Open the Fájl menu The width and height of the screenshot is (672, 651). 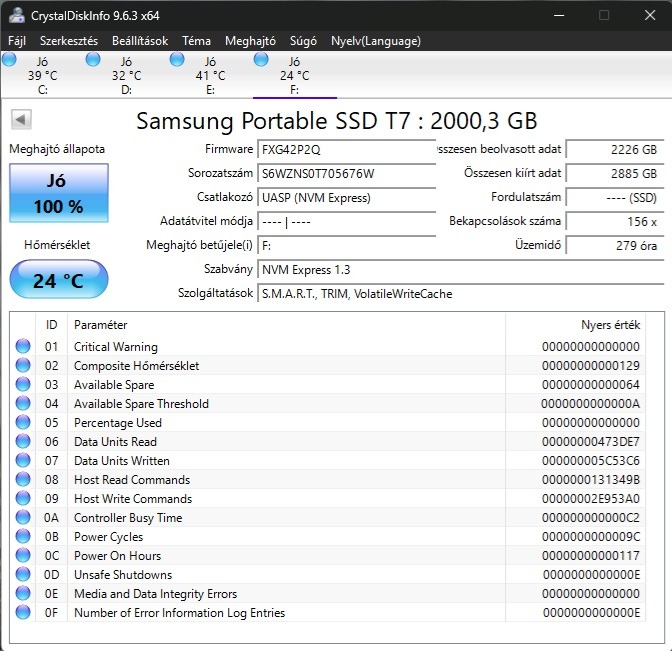[17, 41]
